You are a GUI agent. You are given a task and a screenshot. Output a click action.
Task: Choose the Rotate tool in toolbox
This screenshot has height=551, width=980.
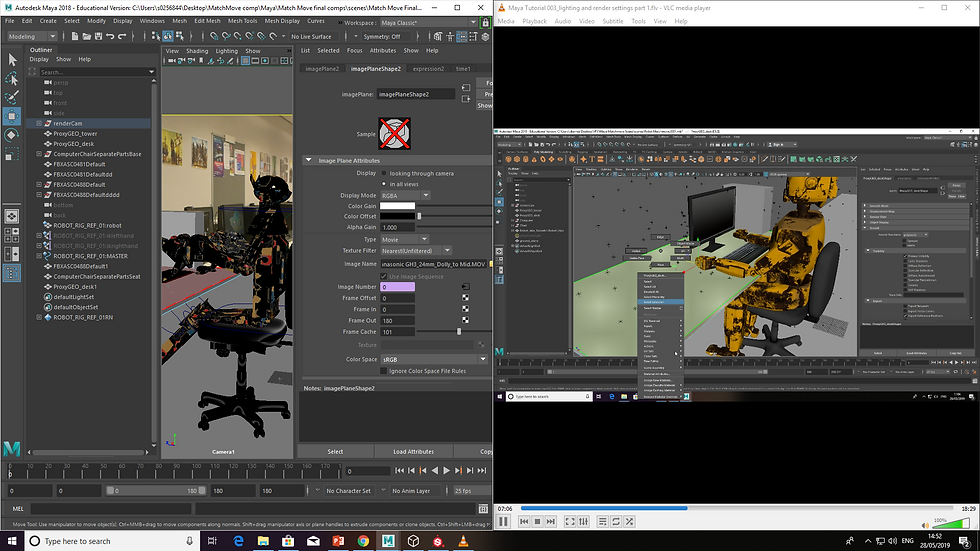pyautogui.click(x=12, y=135)
